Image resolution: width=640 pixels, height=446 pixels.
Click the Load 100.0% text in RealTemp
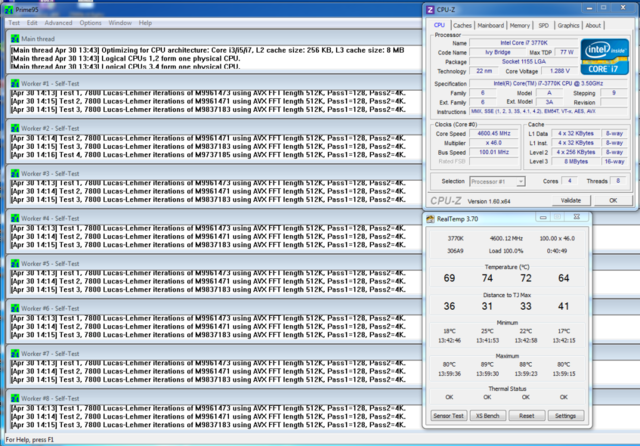(506, 251)
